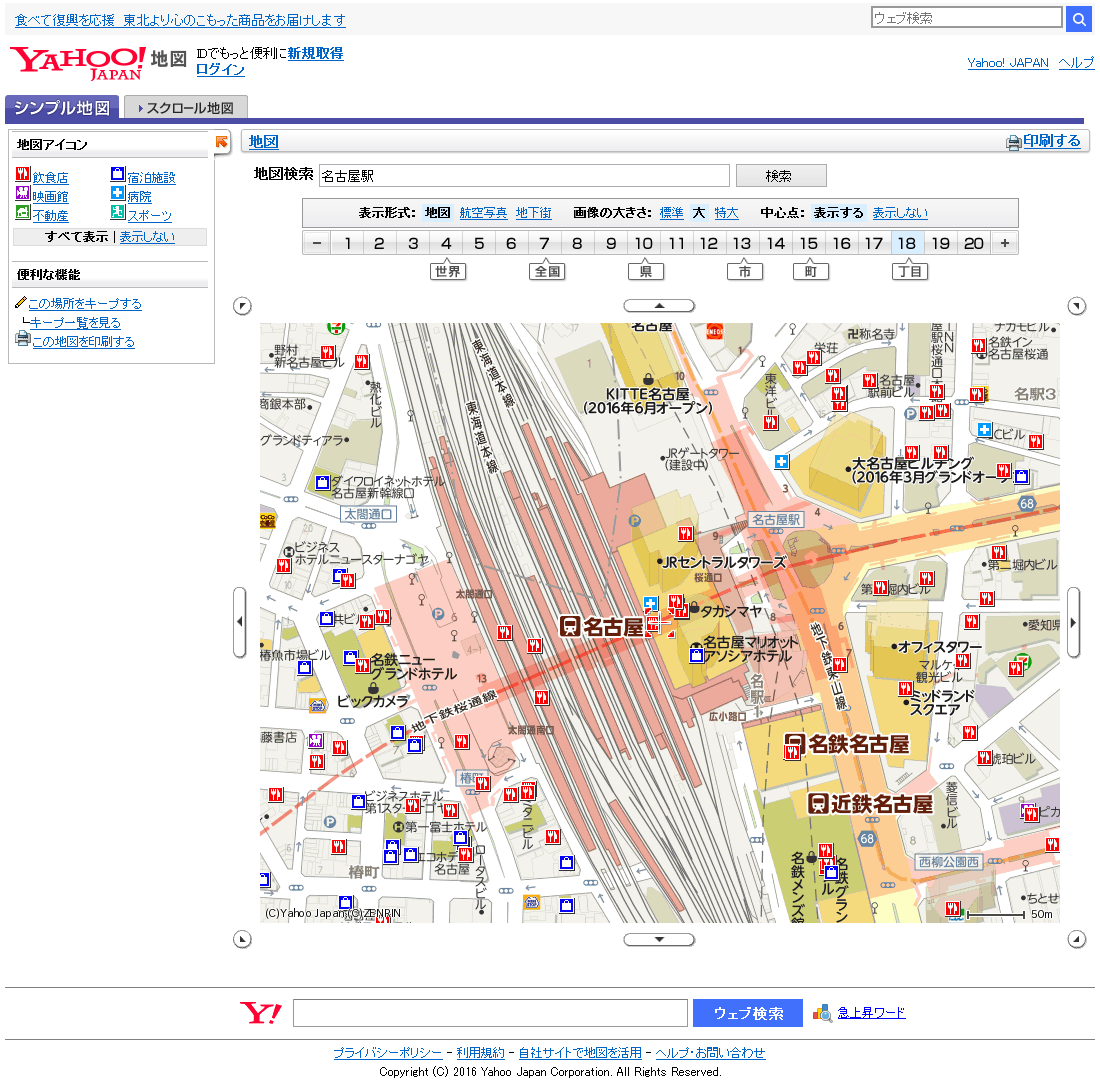Image resolution: width=1100 pixels, height=1084 pixels.
Task: Select 表示しない for the center point
Action: 900,213
